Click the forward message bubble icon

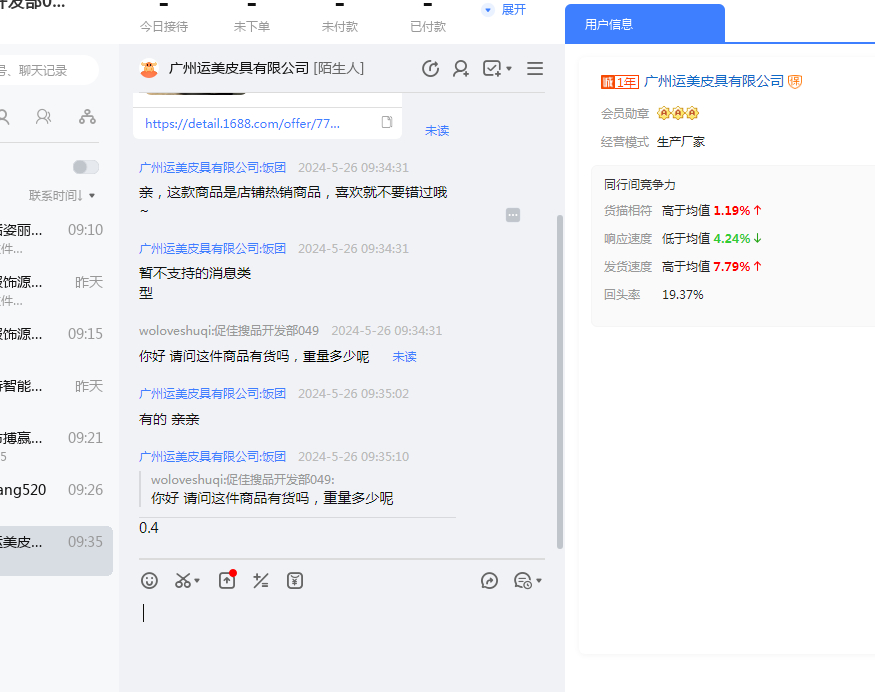tap(489, 580)
